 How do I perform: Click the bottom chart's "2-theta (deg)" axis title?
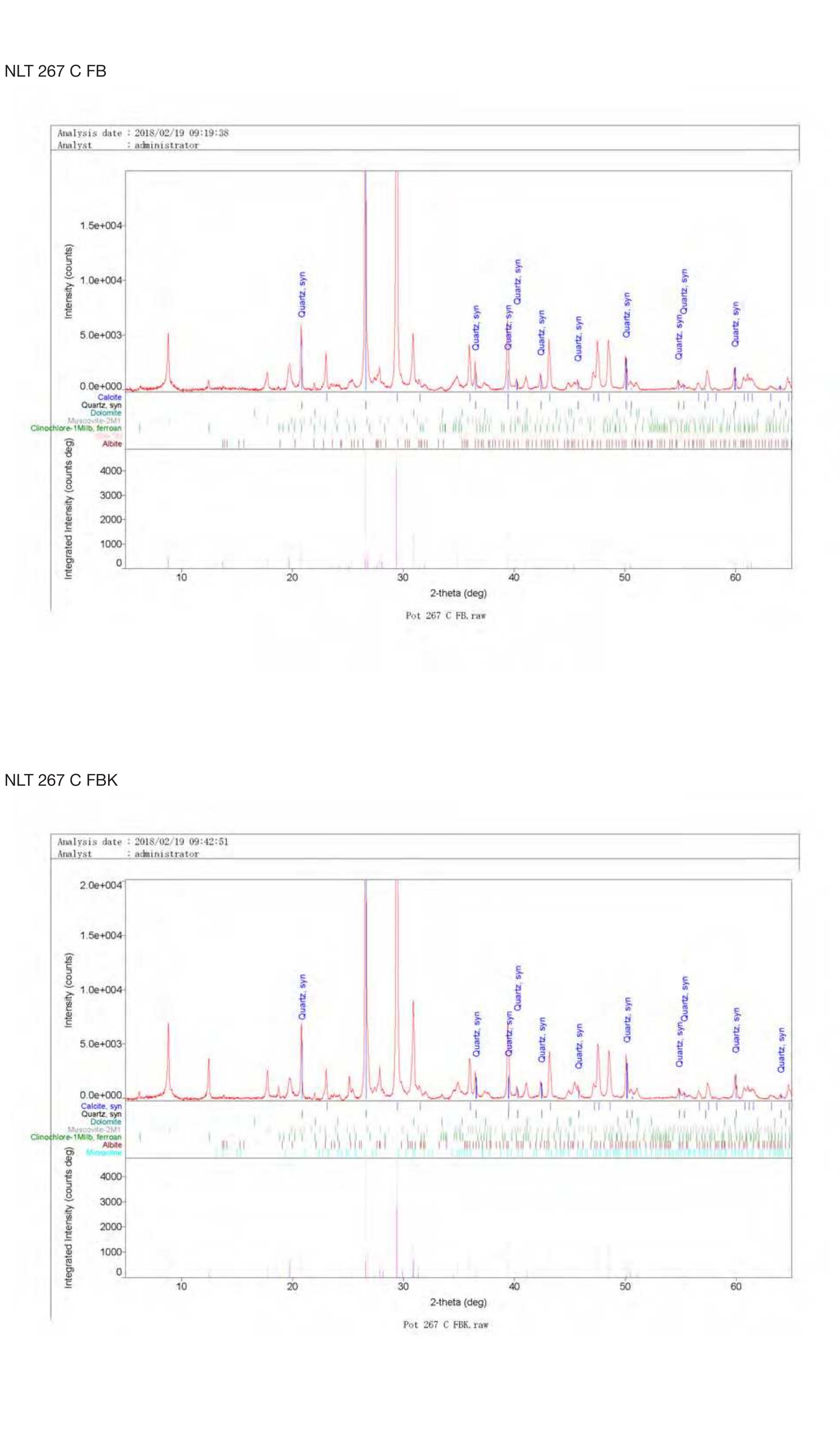[x=458, y=1302]
